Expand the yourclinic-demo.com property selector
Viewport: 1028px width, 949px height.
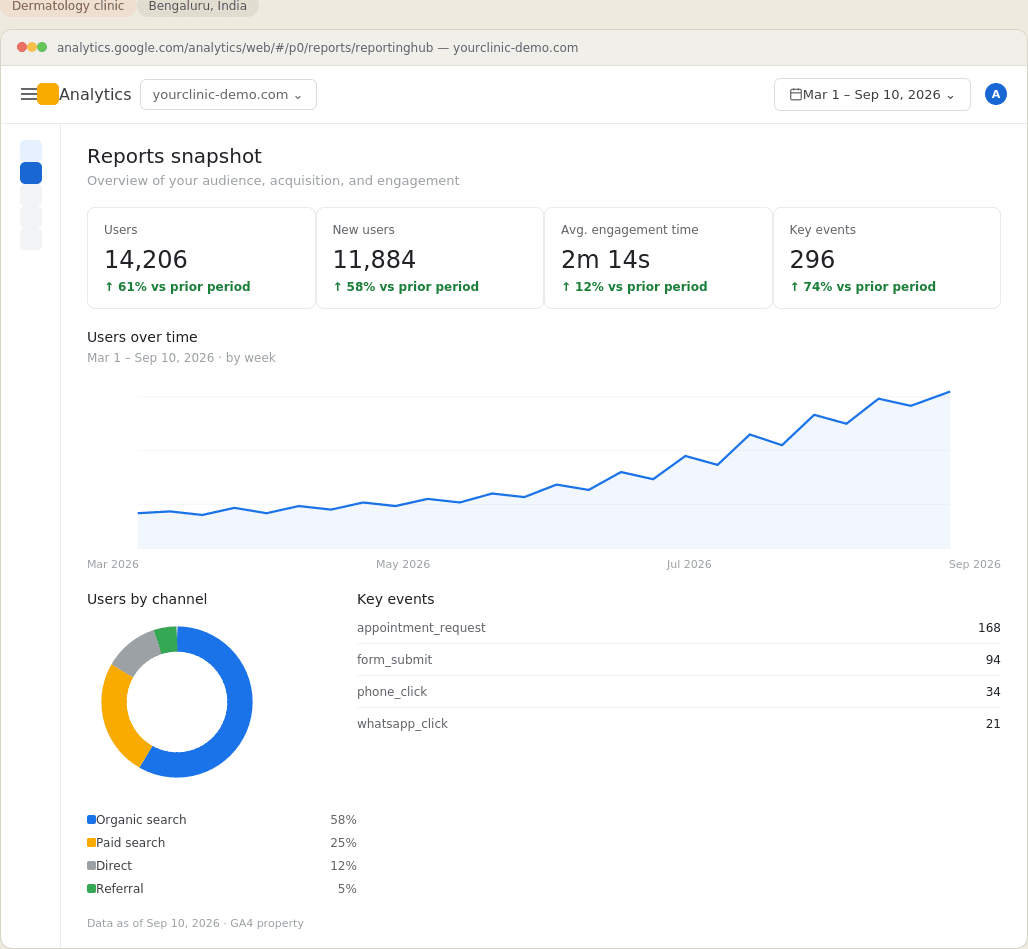(228, 94)
